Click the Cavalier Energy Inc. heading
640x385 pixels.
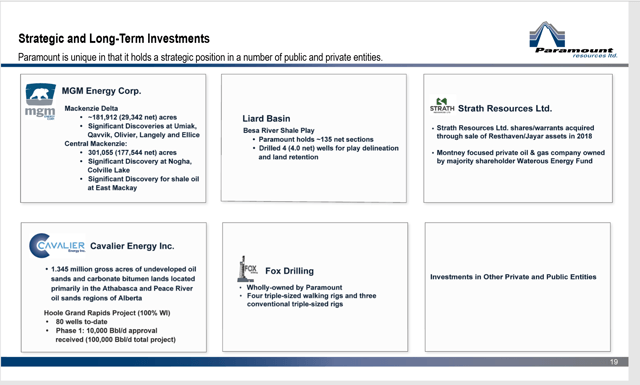(x=132, y=246)
